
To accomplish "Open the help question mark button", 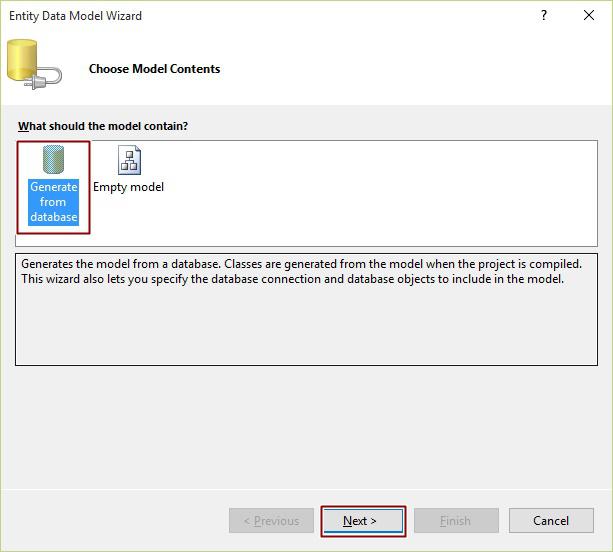I will [544, 15].
